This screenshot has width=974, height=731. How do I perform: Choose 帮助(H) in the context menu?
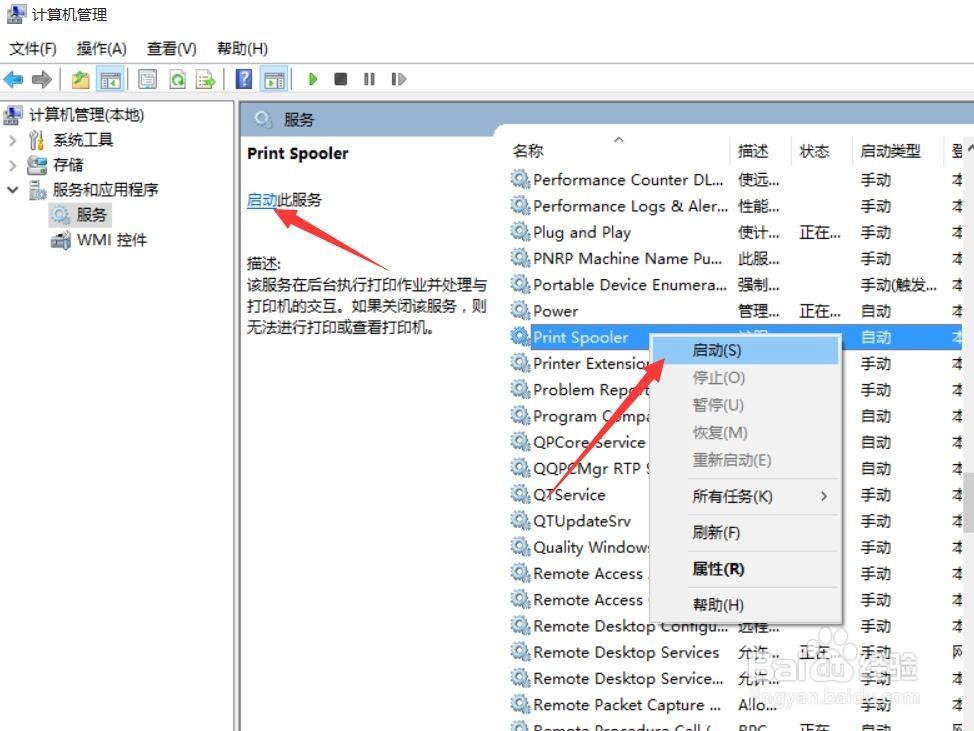pyautogui.click(x=745, y=604)
